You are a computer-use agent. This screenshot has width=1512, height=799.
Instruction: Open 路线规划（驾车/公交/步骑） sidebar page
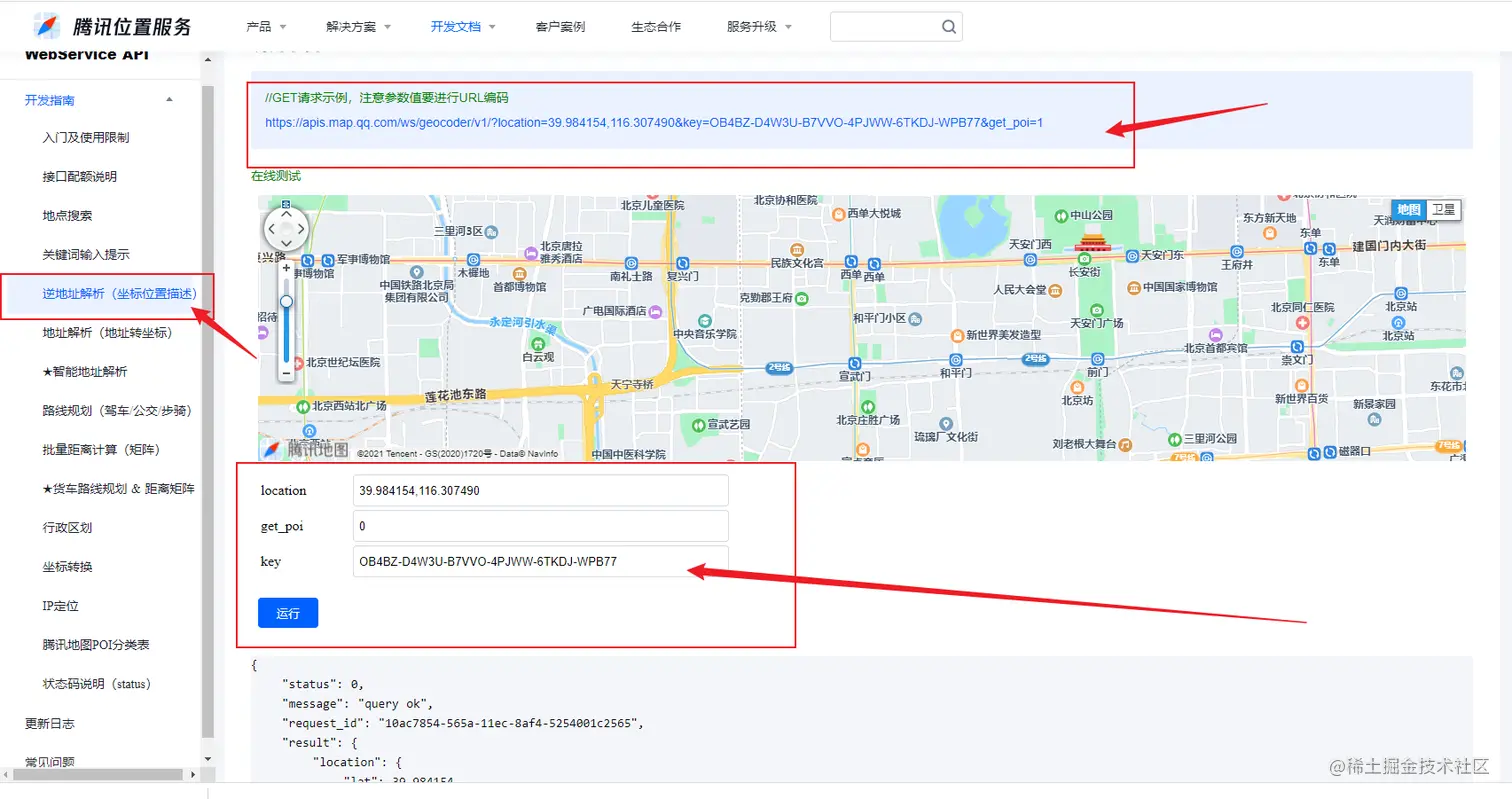pos(118,410)
